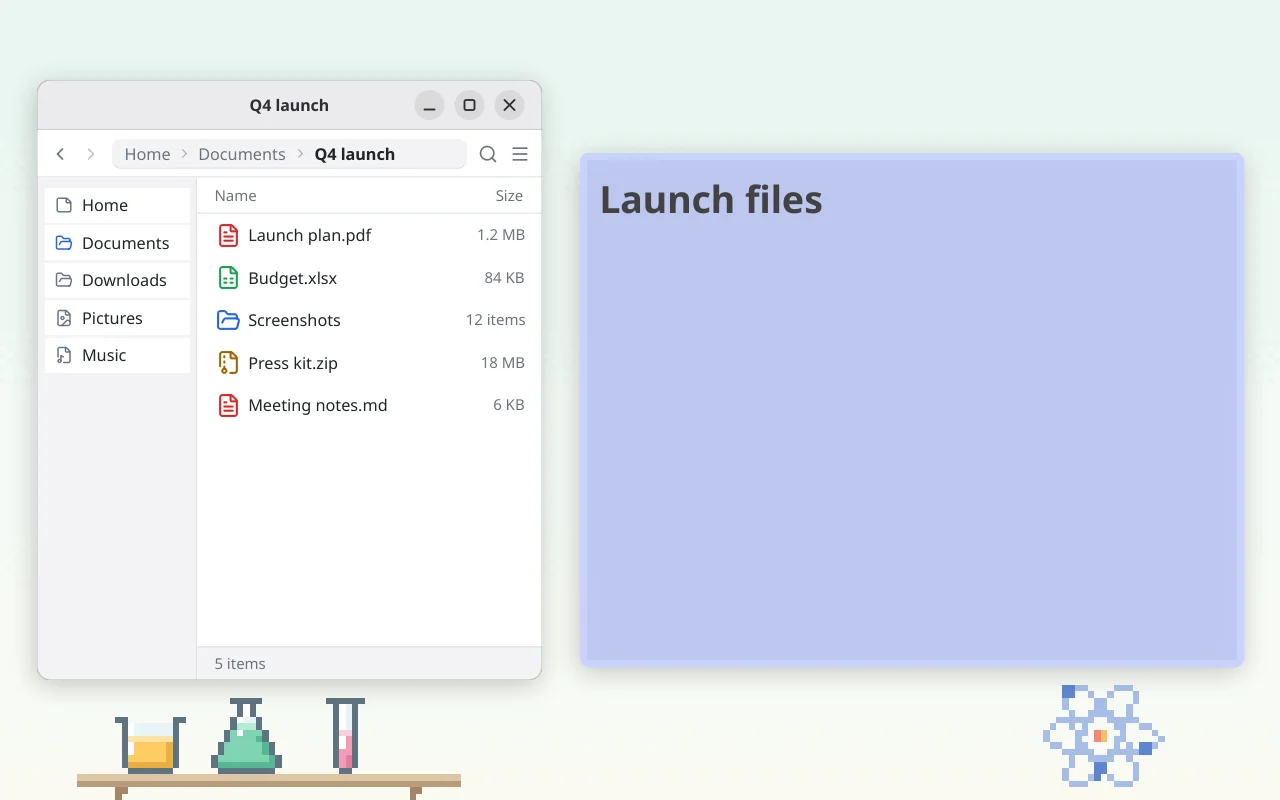1280x800 pixels.
Task: Click the Home sidebar icon
Action: [64, 205]
